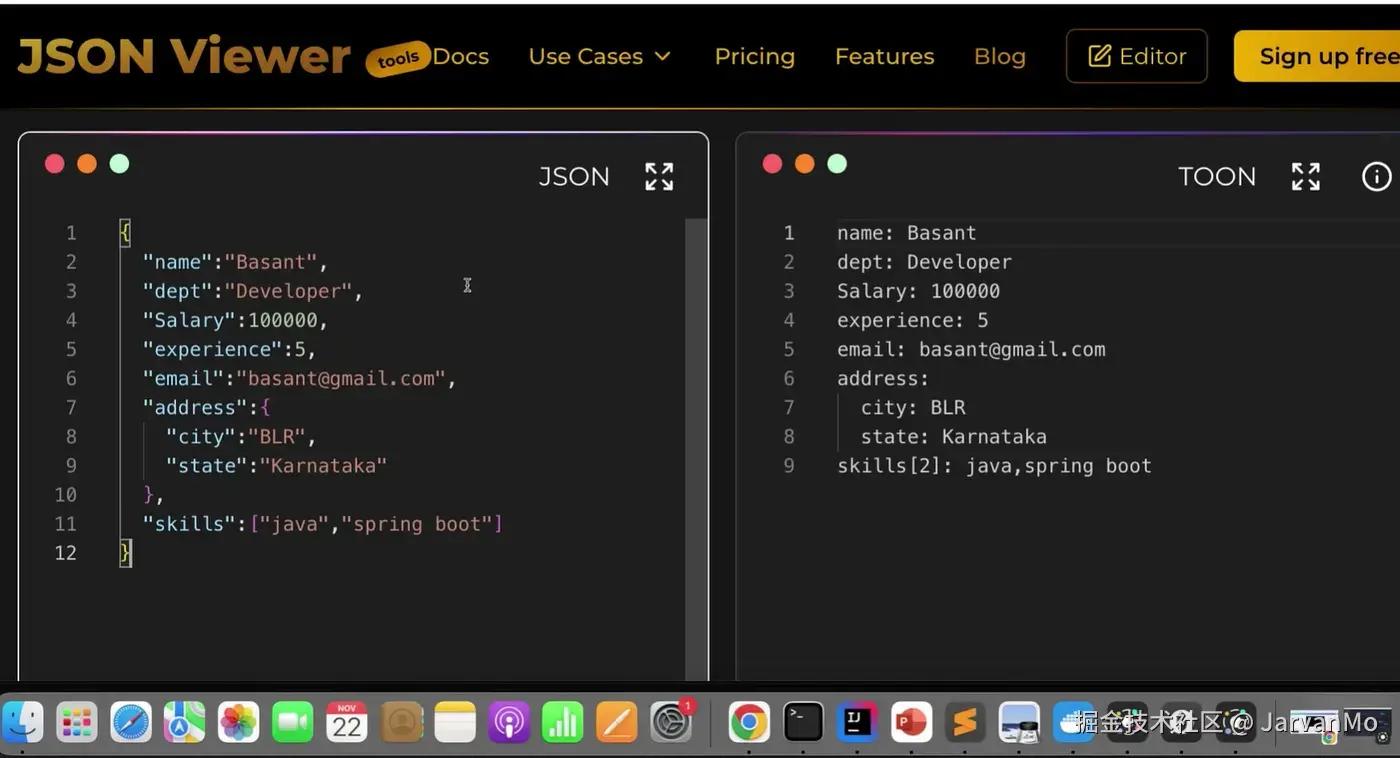Open the Docs page
The image size is (1400, 758).
461,56
